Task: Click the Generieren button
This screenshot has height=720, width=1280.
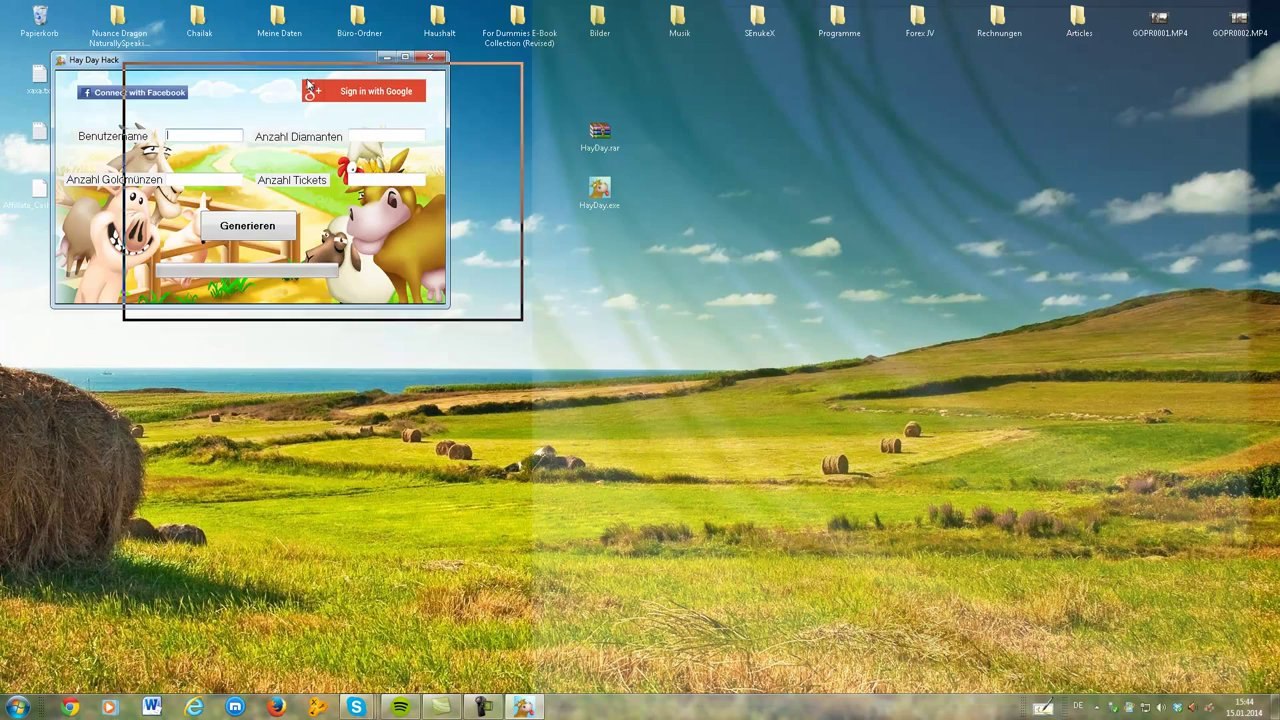Action: pos(247,226)
